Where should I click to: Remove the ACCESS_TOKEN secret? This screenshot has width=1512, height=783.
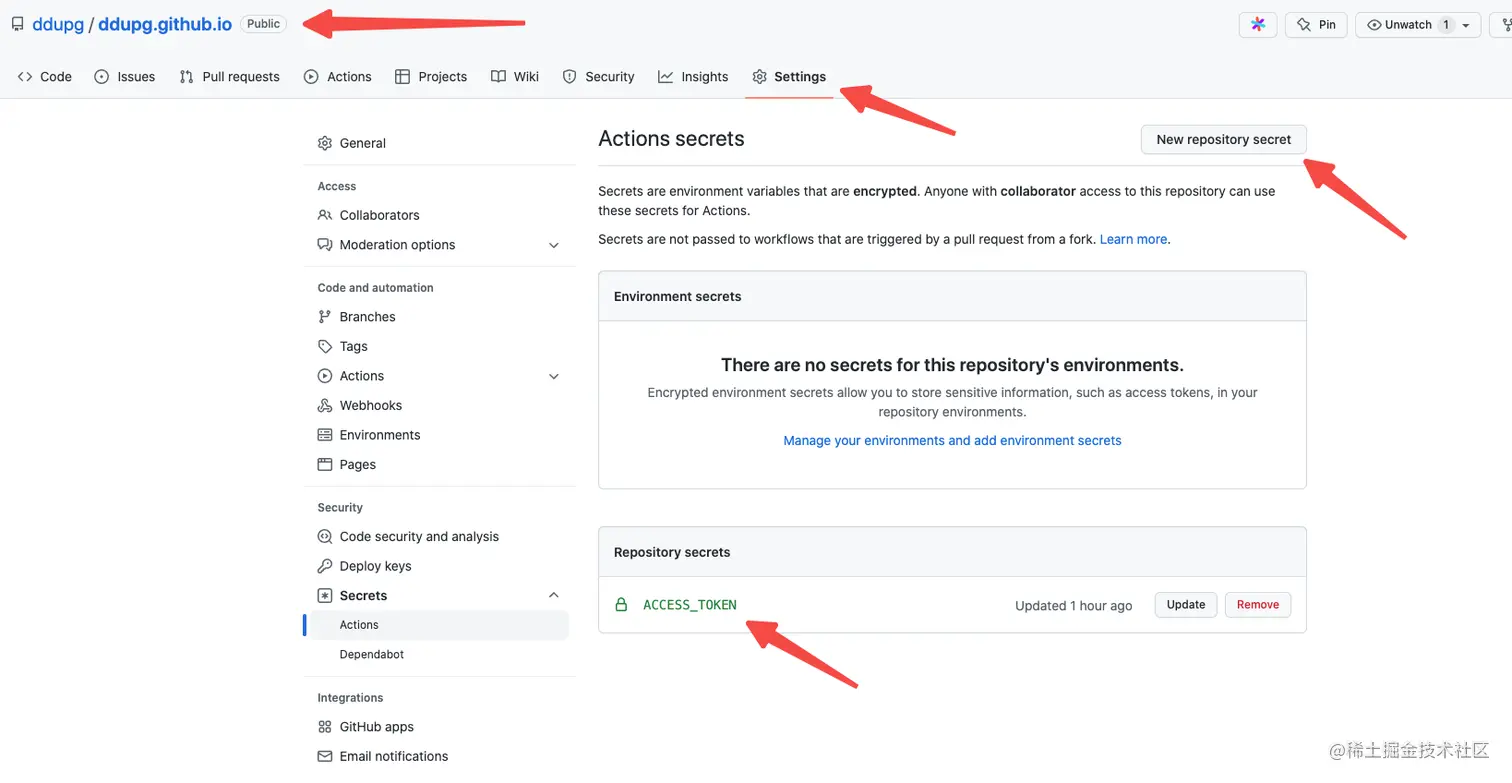(x=1258, y=605)
